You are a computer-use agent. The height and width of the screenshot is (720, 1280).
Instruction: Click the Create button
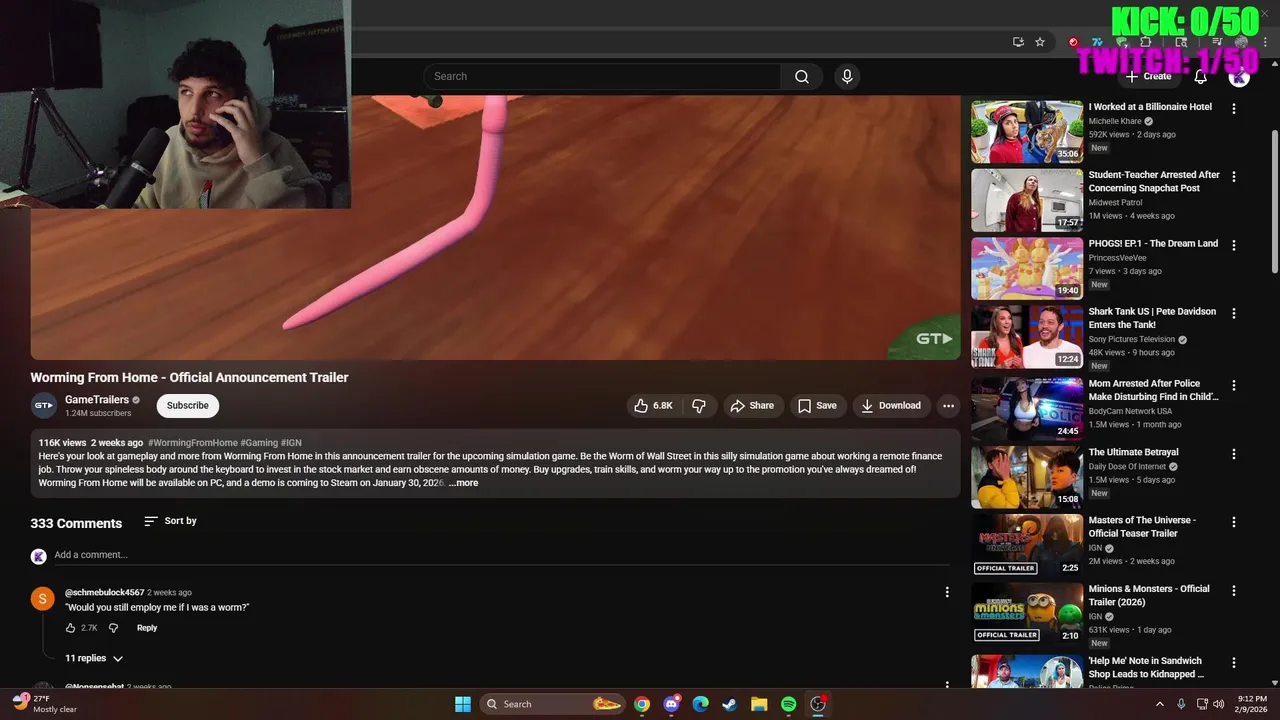[x=1148, y=76]
